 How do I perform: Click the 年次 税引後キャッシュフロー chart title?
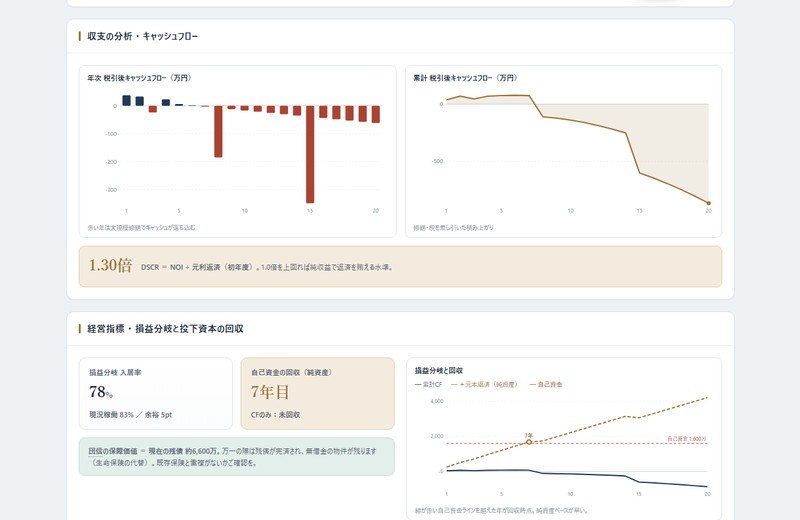[139, 78]
